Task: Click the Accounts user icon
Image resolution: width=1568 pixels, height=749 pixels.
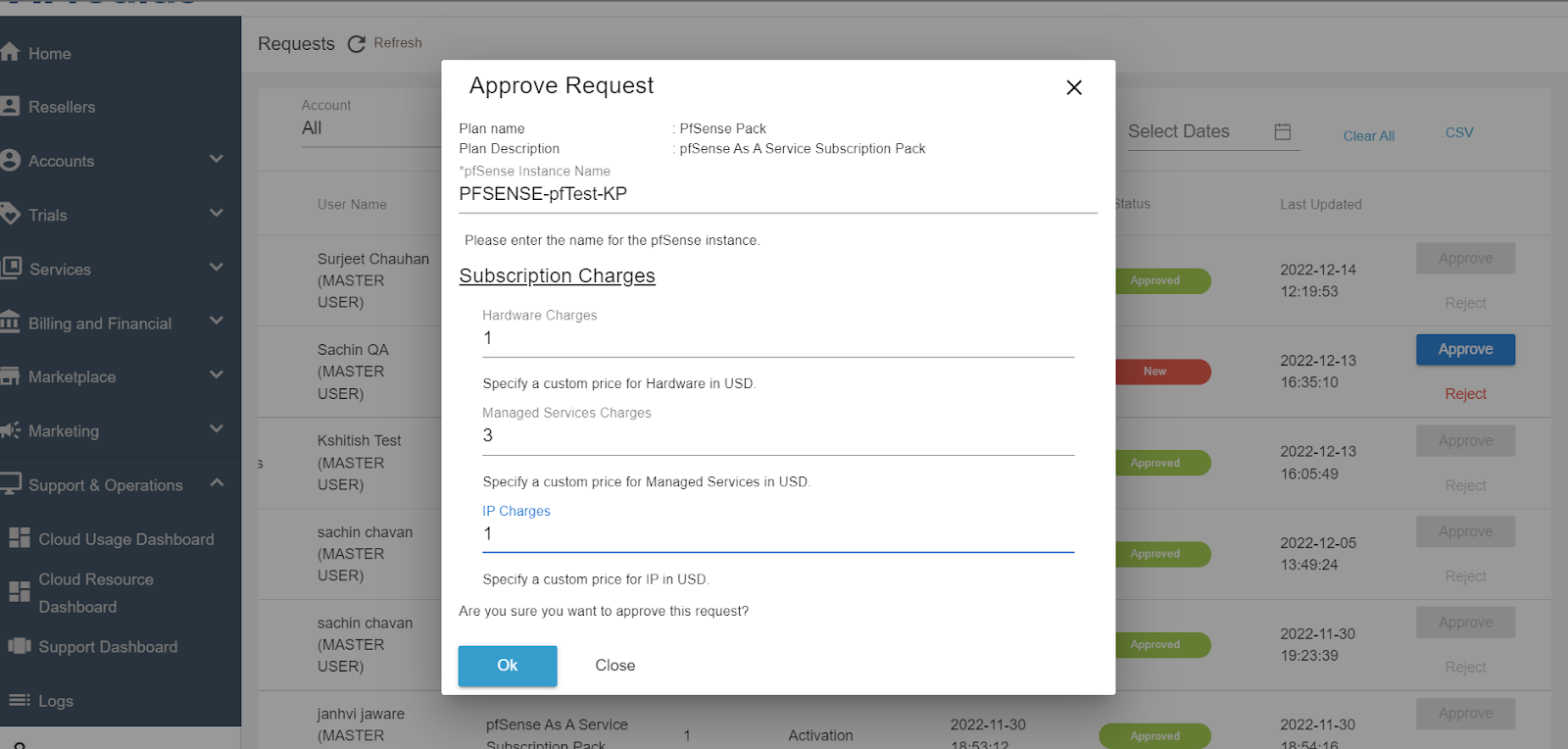Action: (x=10, y=160)
